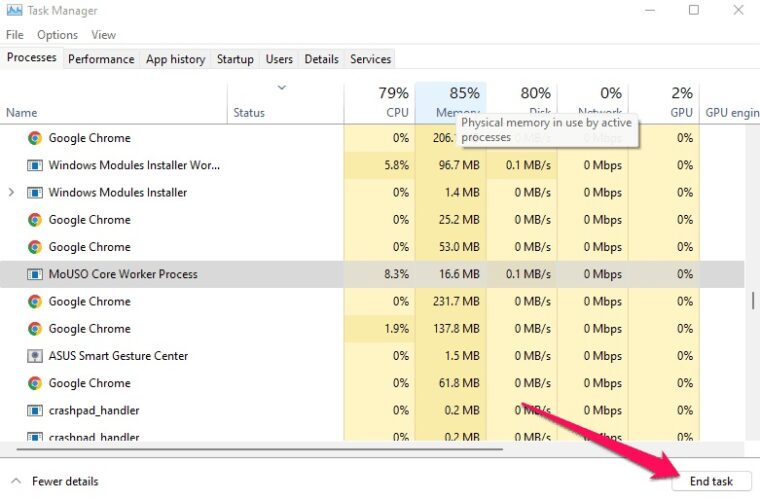Screen dimensions: 760x500
Task: Sort by the 80% Disk column
Action: [522, 103]
